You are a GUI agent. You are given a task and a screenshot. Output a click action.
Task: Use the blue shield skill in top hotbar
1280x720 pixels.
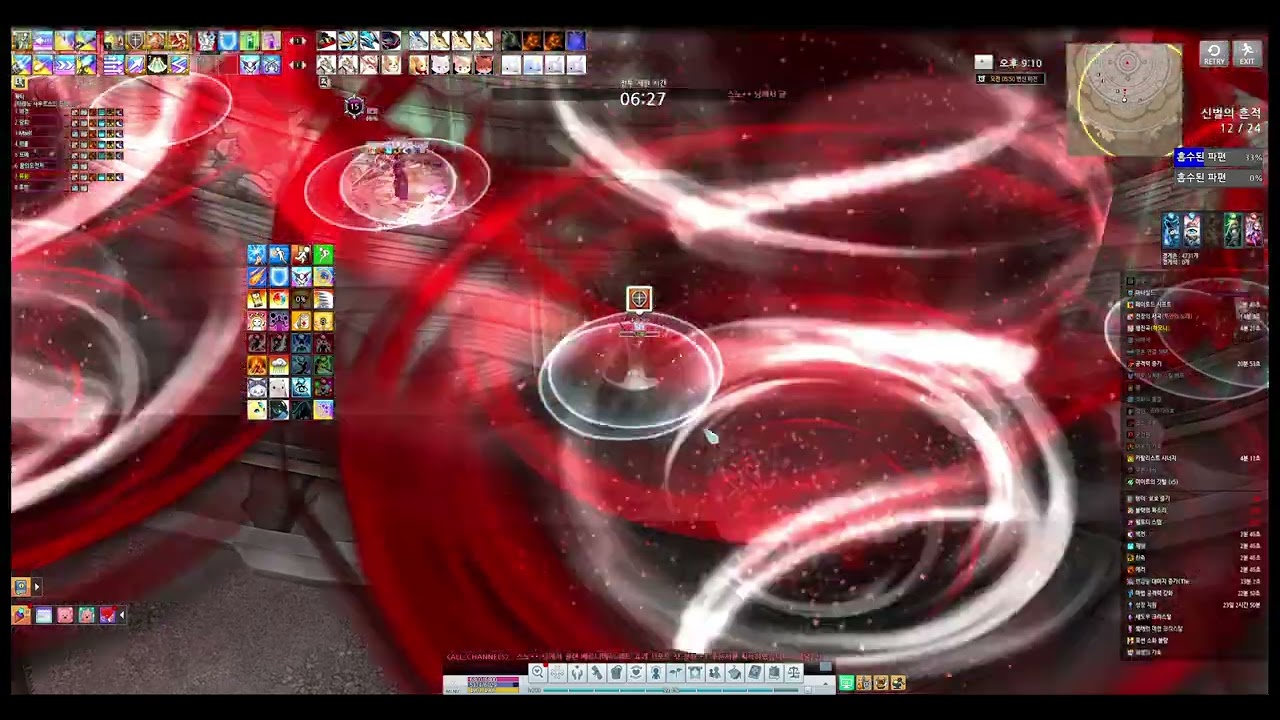pyautogui.click(x=228, y=41)
